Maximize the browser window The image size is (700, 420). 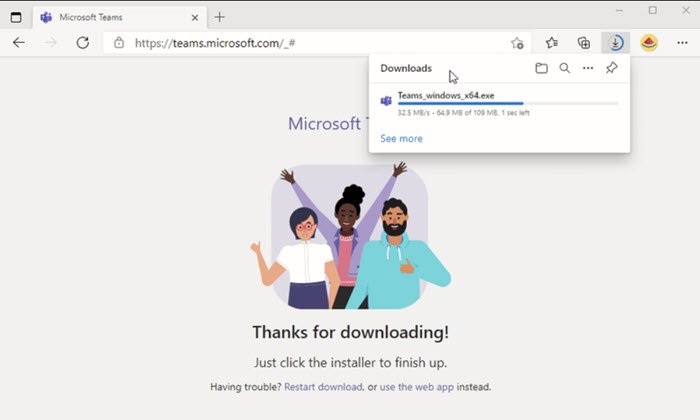[653, 10]
